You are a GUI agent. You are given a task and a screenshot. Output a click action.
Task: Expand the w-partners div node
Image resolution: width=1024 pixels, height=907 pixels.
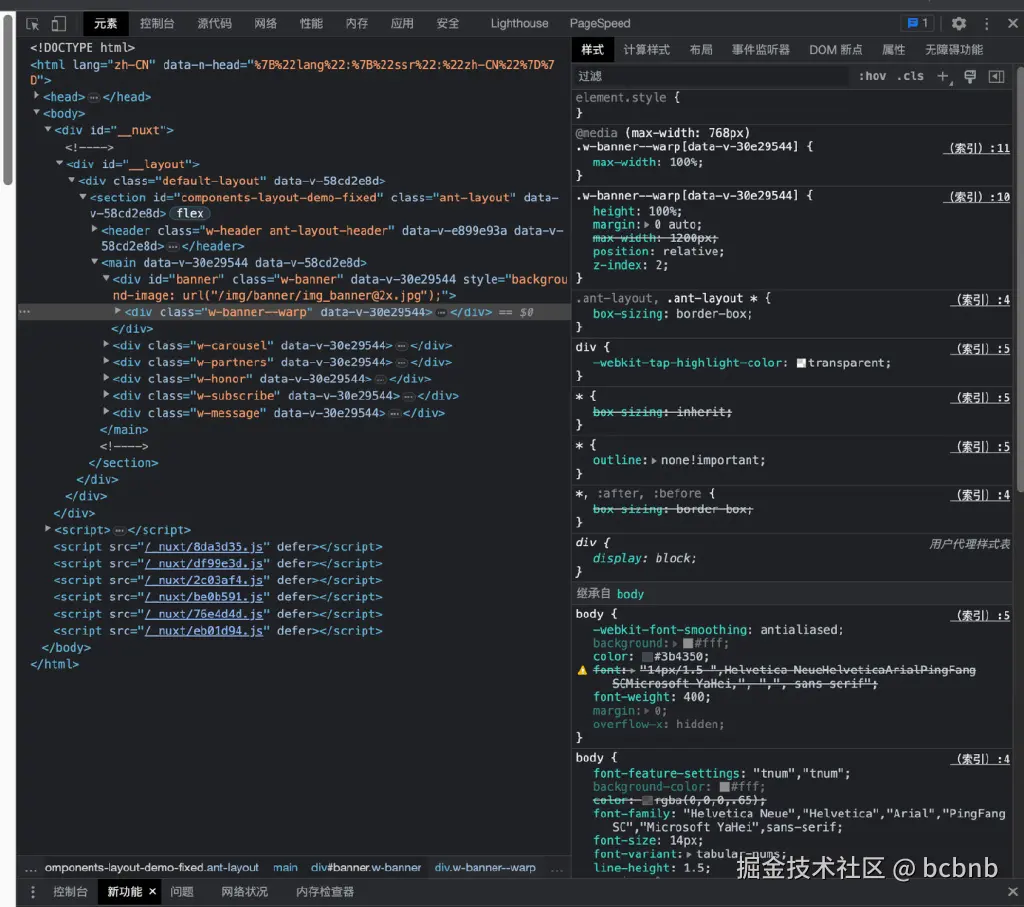tap(106, 361)
